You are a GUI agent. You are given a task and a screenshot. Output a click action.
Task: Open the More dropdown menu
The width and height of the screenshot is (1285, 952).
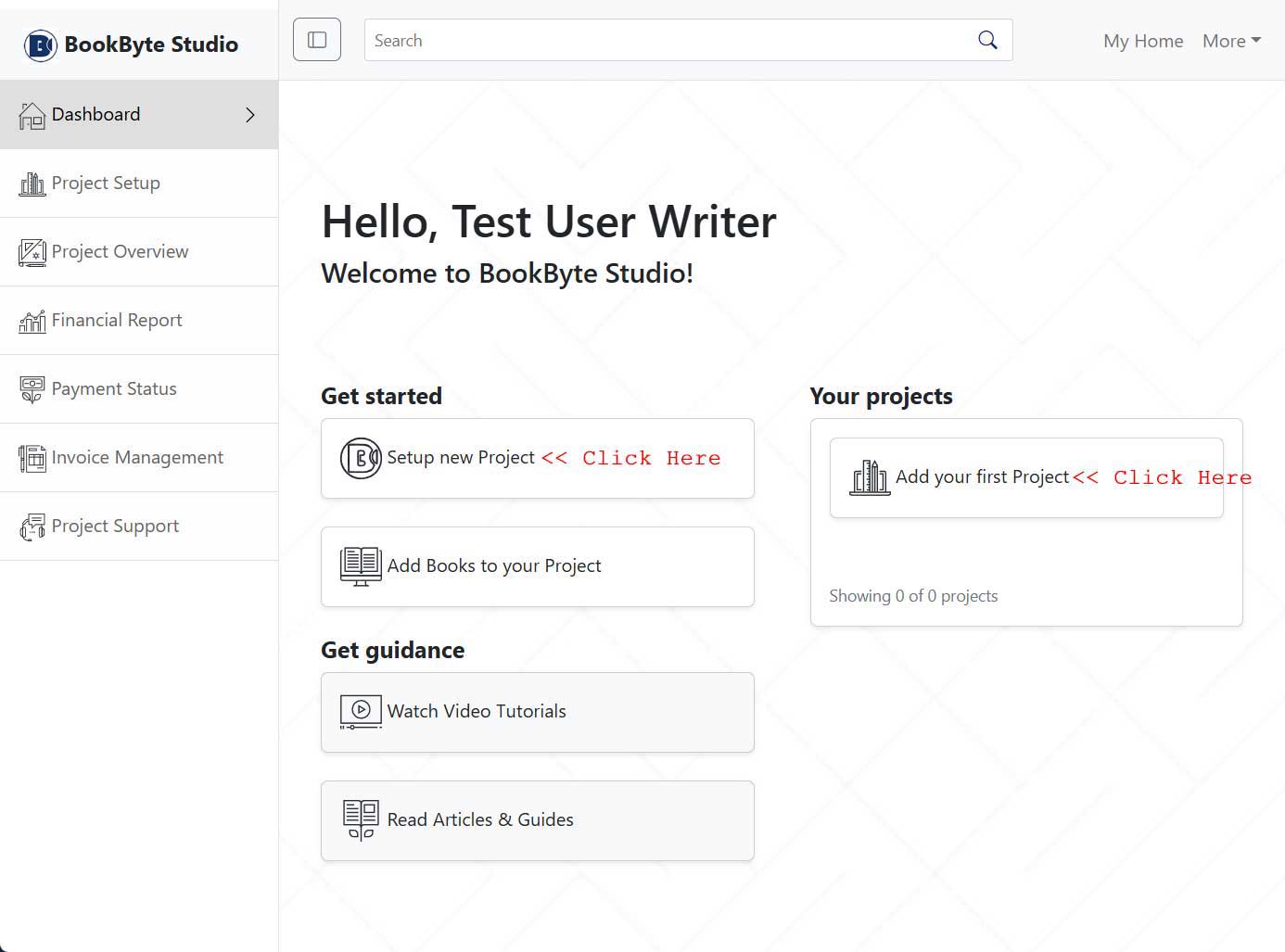pos(1231,41)
